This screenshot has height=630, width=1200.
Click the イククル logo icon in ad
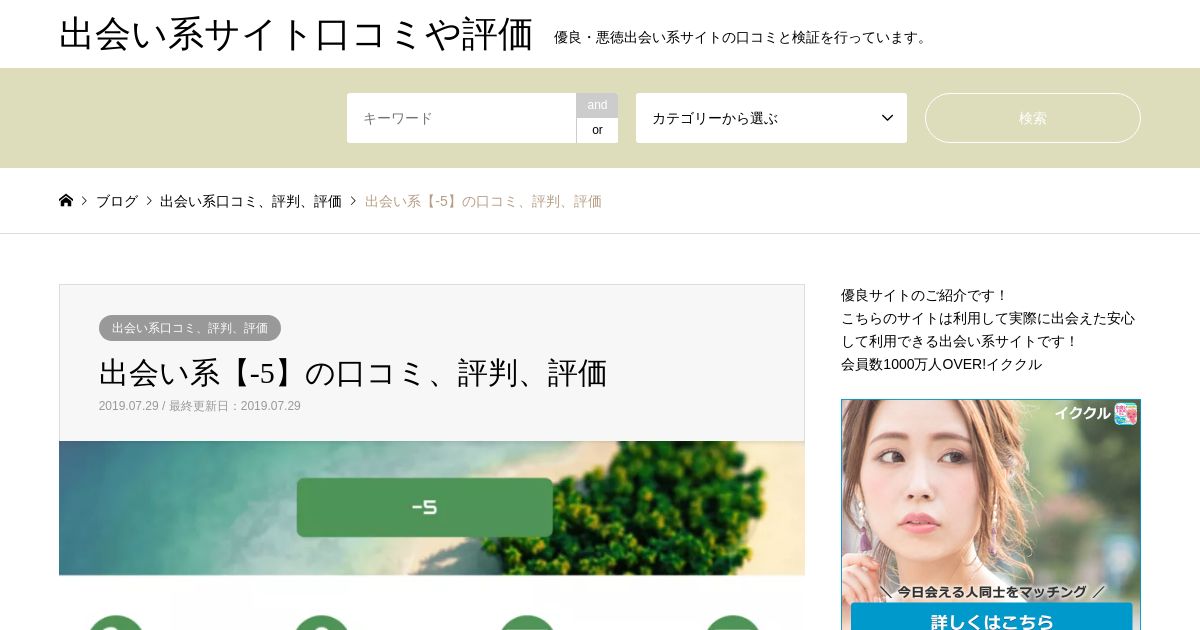click(1126, 414)
